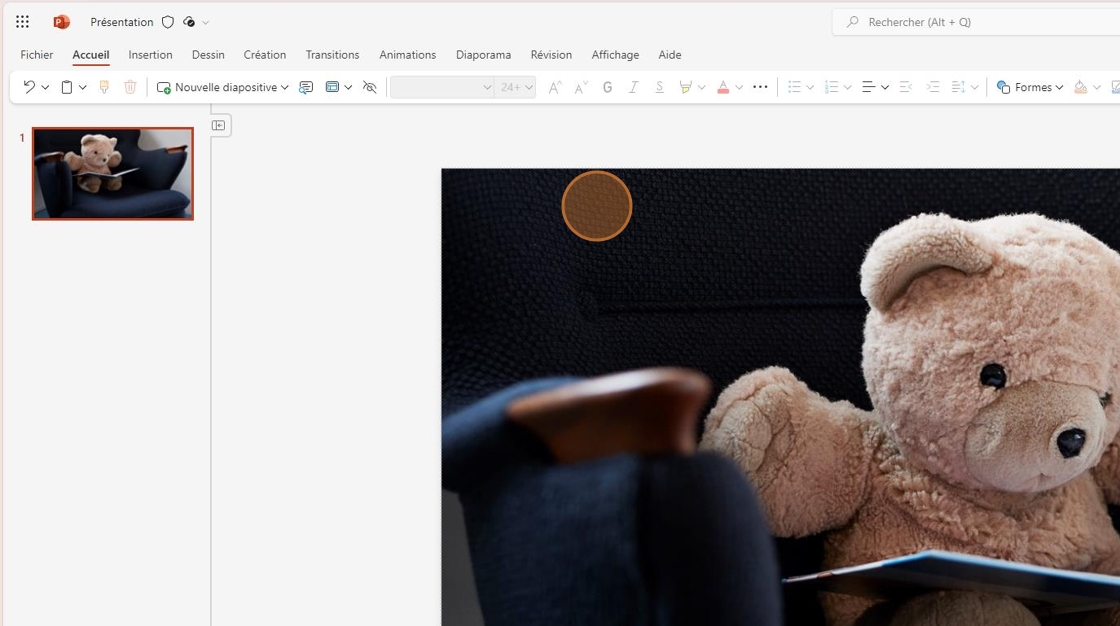Click the font color A swatch
Viewport: 1120px width, 626px height.
723,87
